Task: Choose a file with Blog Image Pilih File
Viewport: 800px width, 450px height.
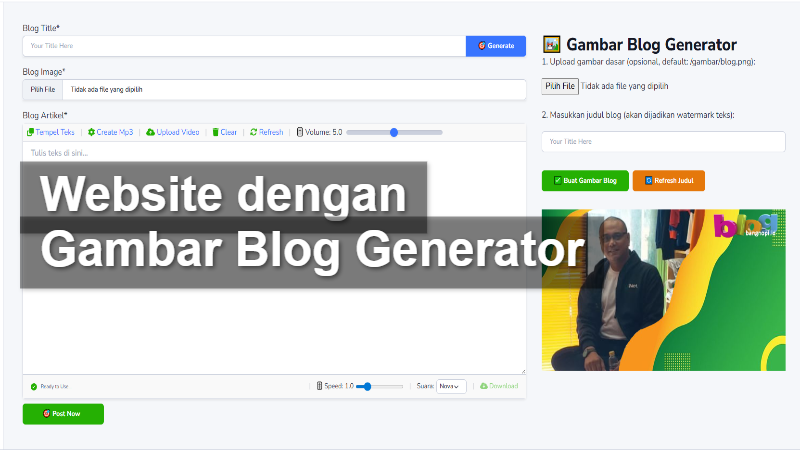Action: [43, 89]
